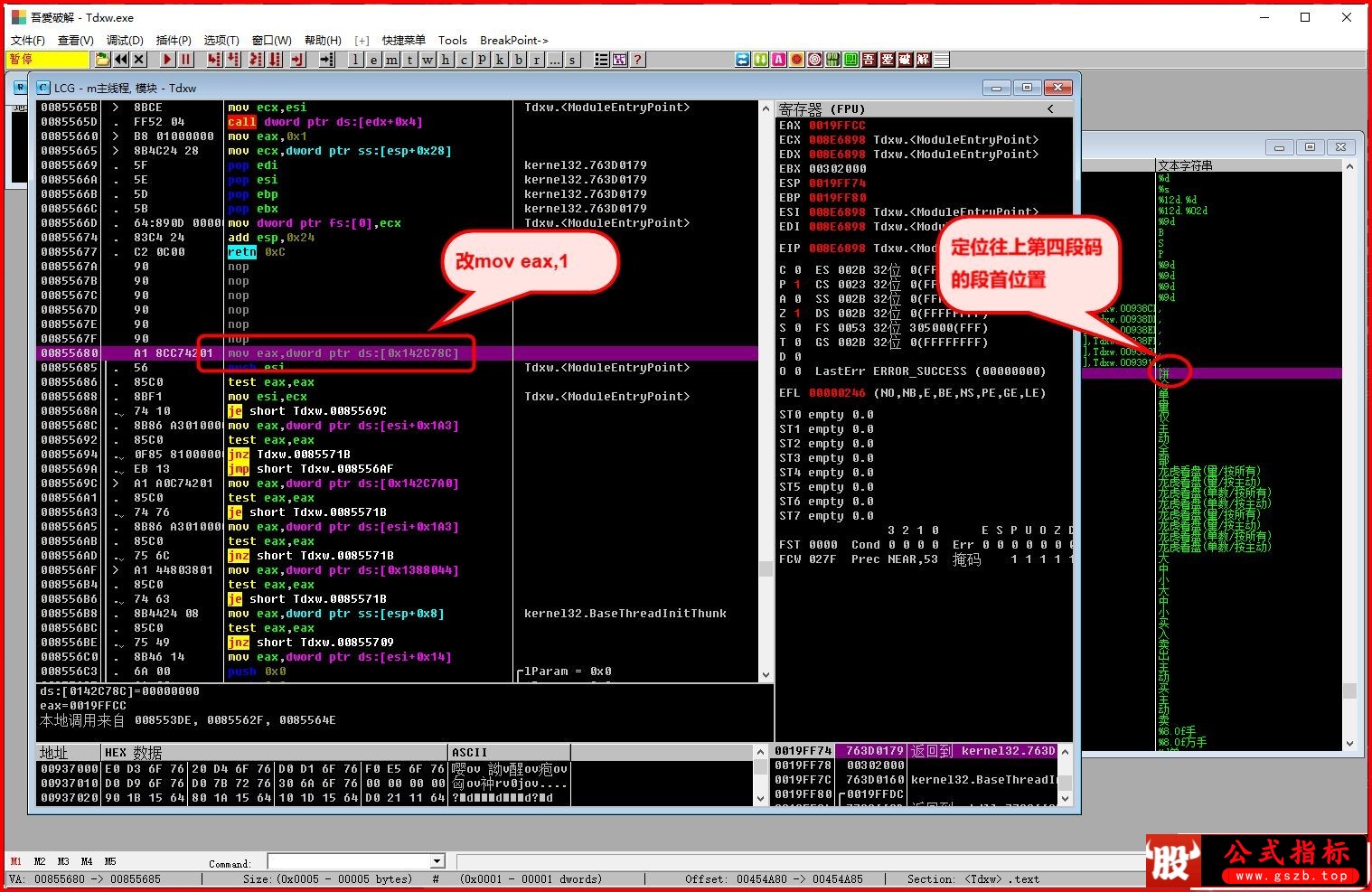The image size is (1372, 892).
Task: Open a file with the folder icon
Action: (x=103, y=60)
